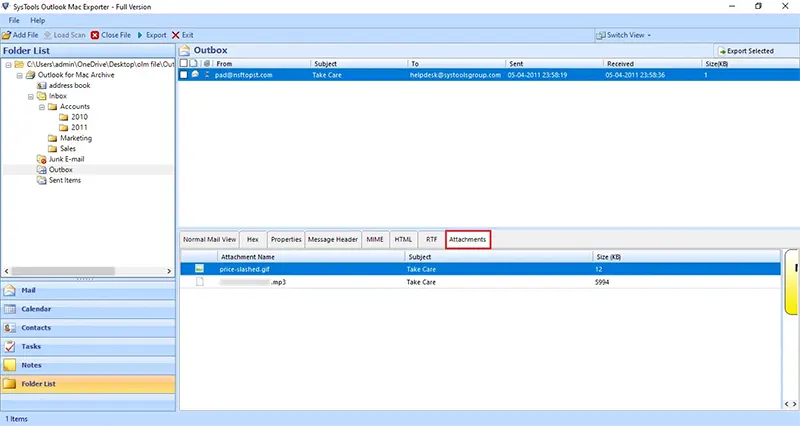Click the Take Care subject in mail list
Screen dimensions: 800x426
click(x=327, y=75)
